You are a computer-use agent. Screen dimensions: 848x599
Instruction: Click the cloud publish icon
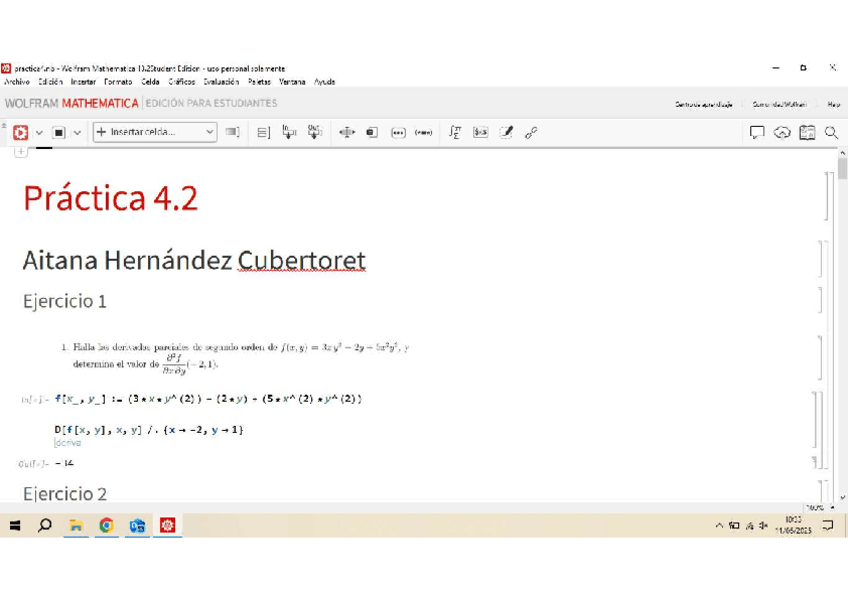782,132
